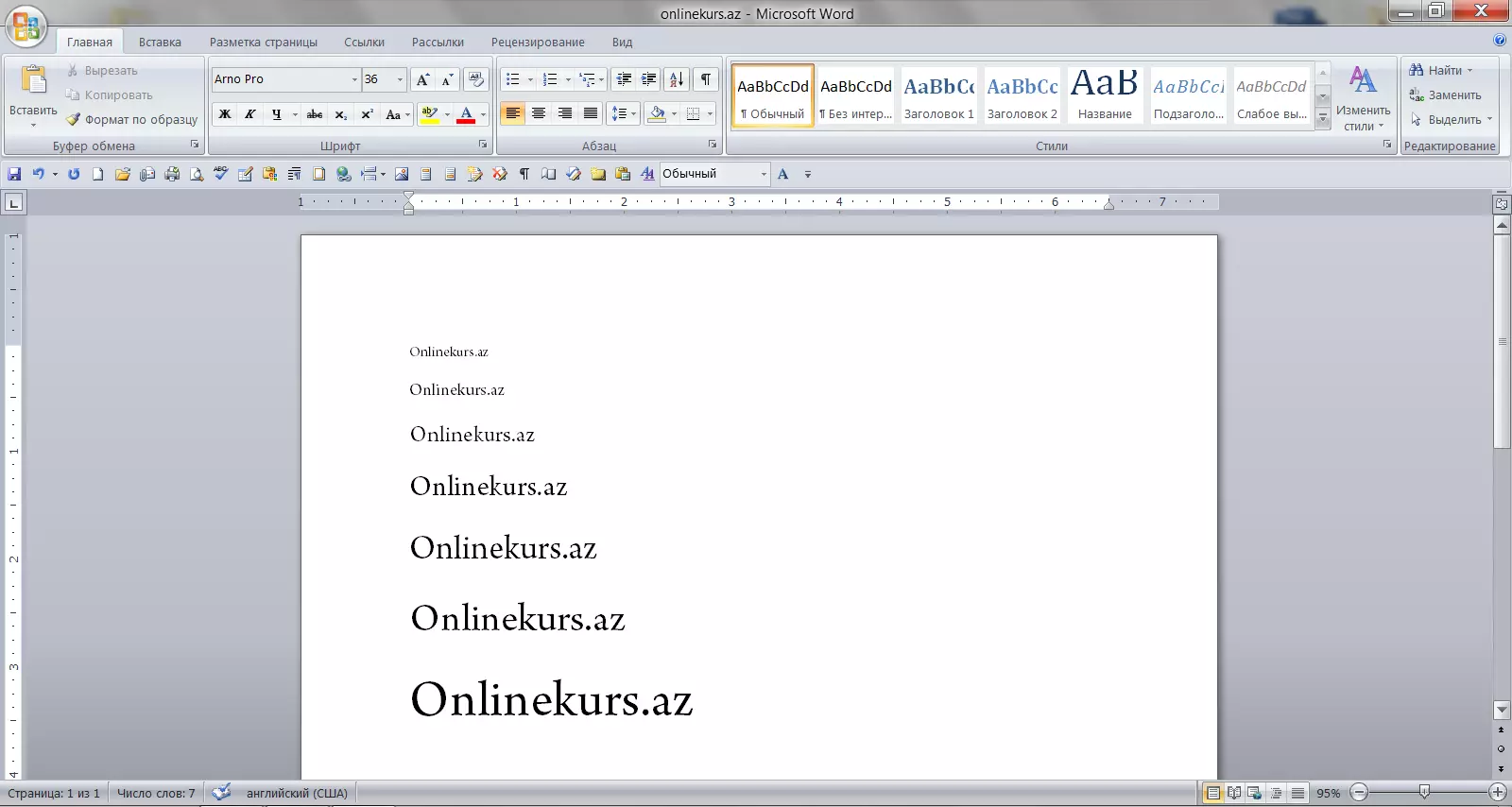Viewport: 1512px width, 807px height.
Task: Open the Обычный style dropdown in toolbar
Action: click(764, 174)
